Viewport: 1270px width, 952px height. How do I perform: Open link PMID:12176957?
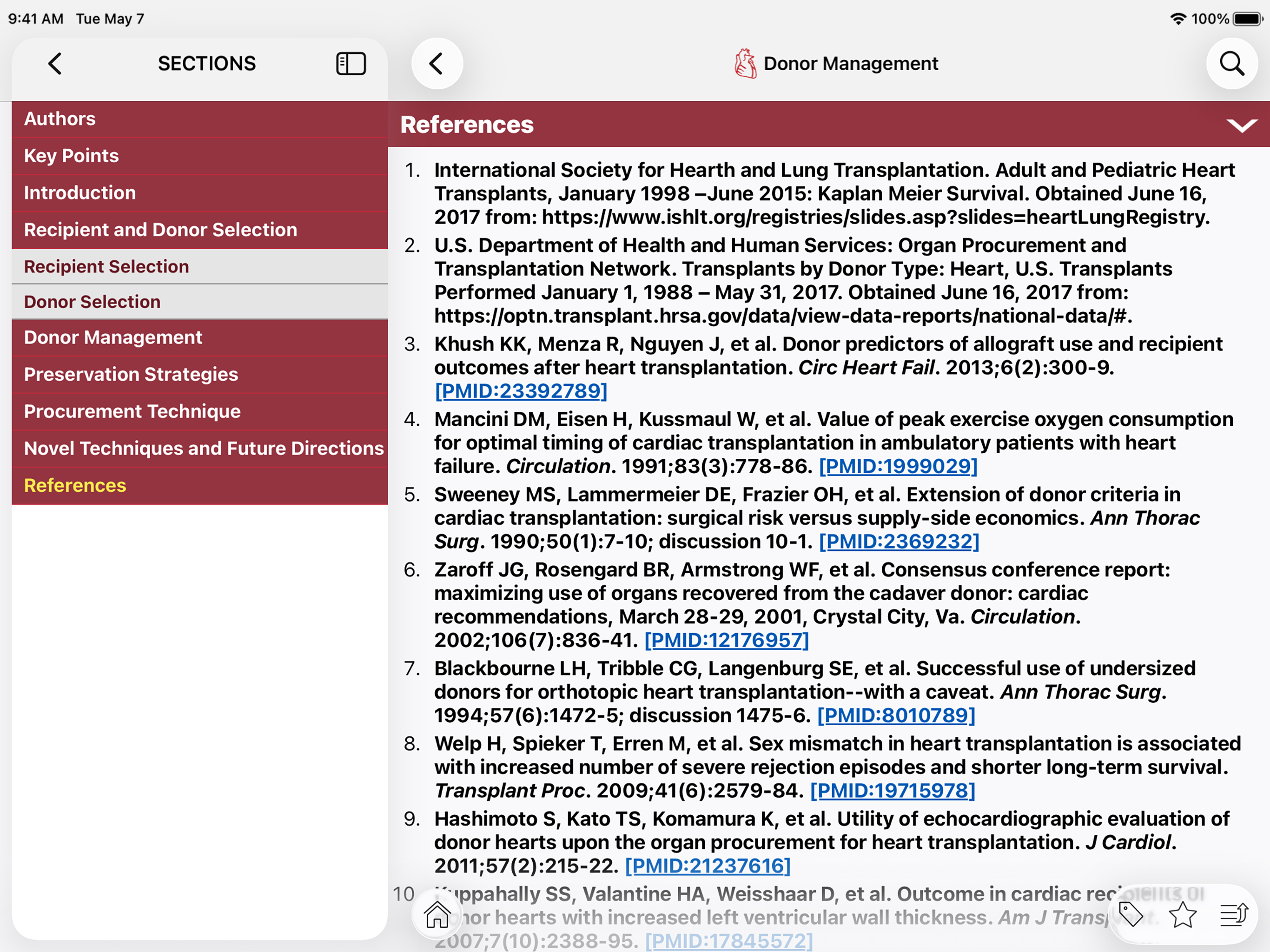click(x=726, y=640)
